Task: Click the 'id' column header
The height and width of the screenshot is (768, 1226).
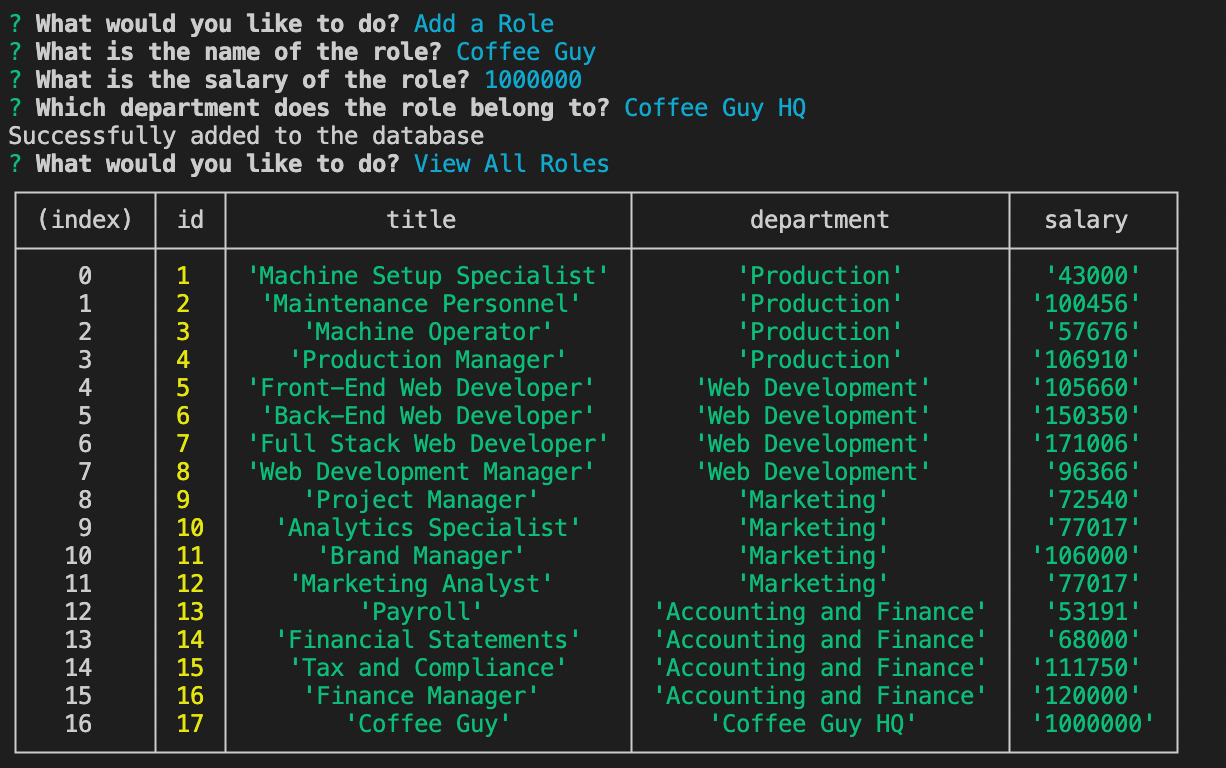Action: click(190, 220)
